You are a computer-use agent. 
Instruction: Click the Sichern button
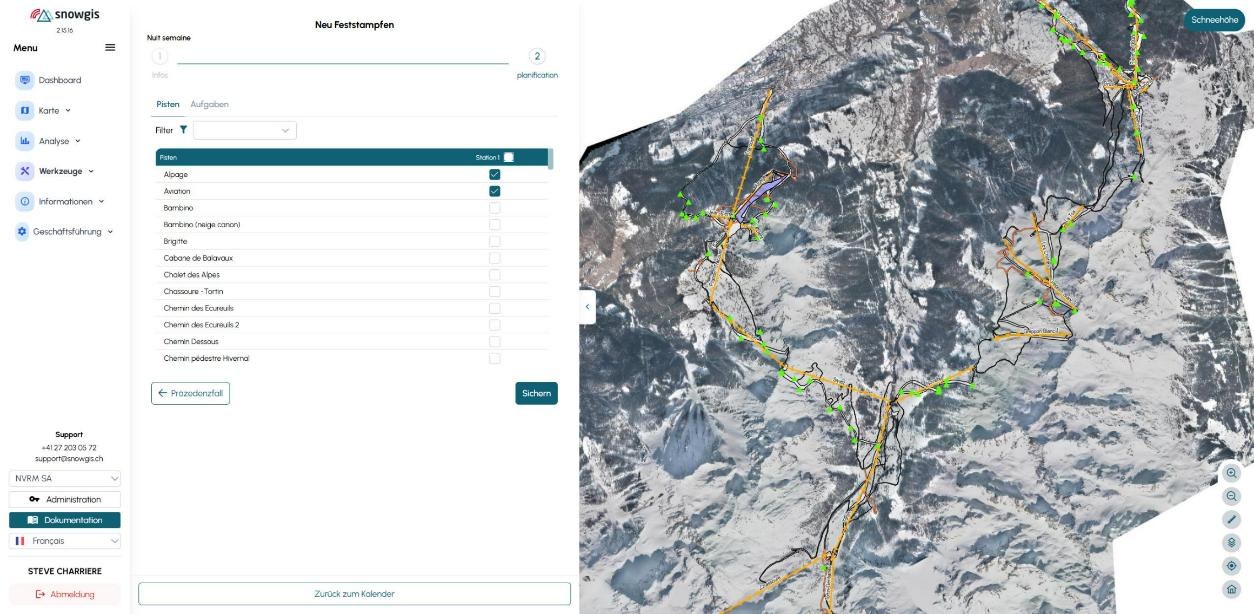click(x=537, y=393)
